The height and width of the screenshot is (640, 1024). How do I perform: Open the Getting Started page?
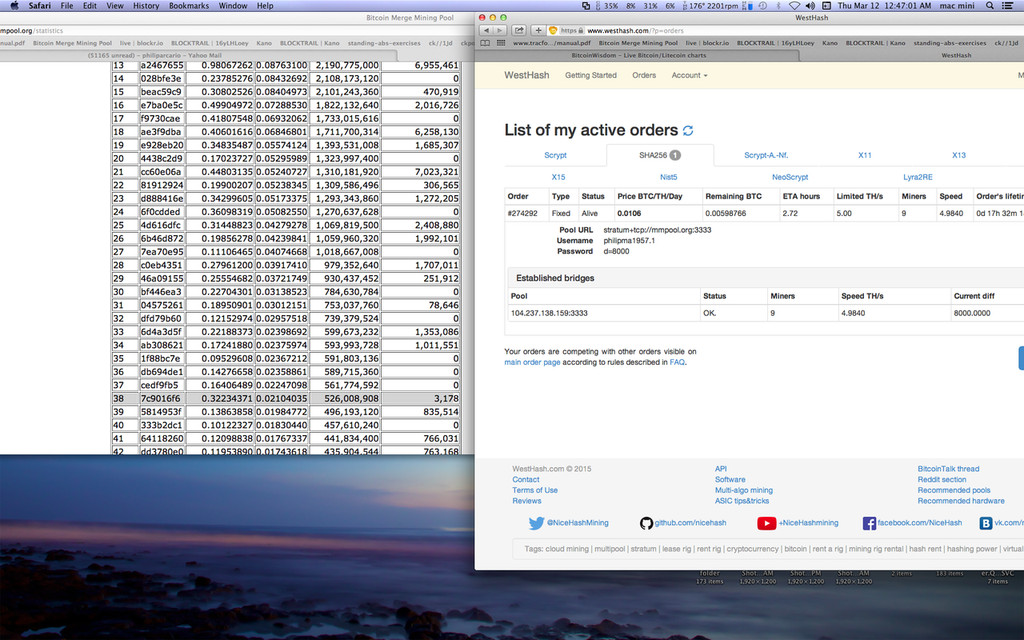(x=590, y=75)
